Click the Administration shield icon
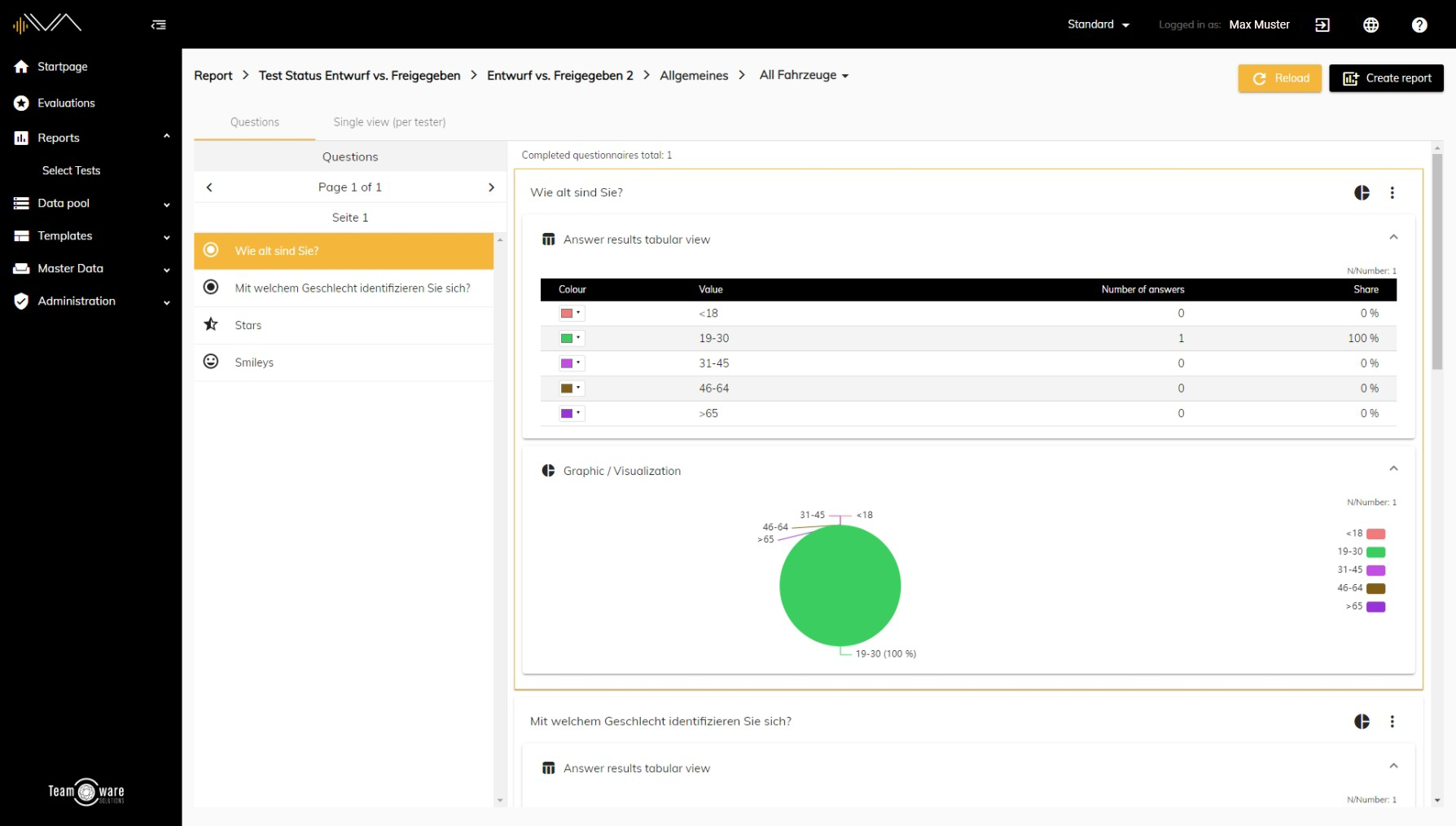The width and height of the screenshot is (1456, 826). coord(21,301)
